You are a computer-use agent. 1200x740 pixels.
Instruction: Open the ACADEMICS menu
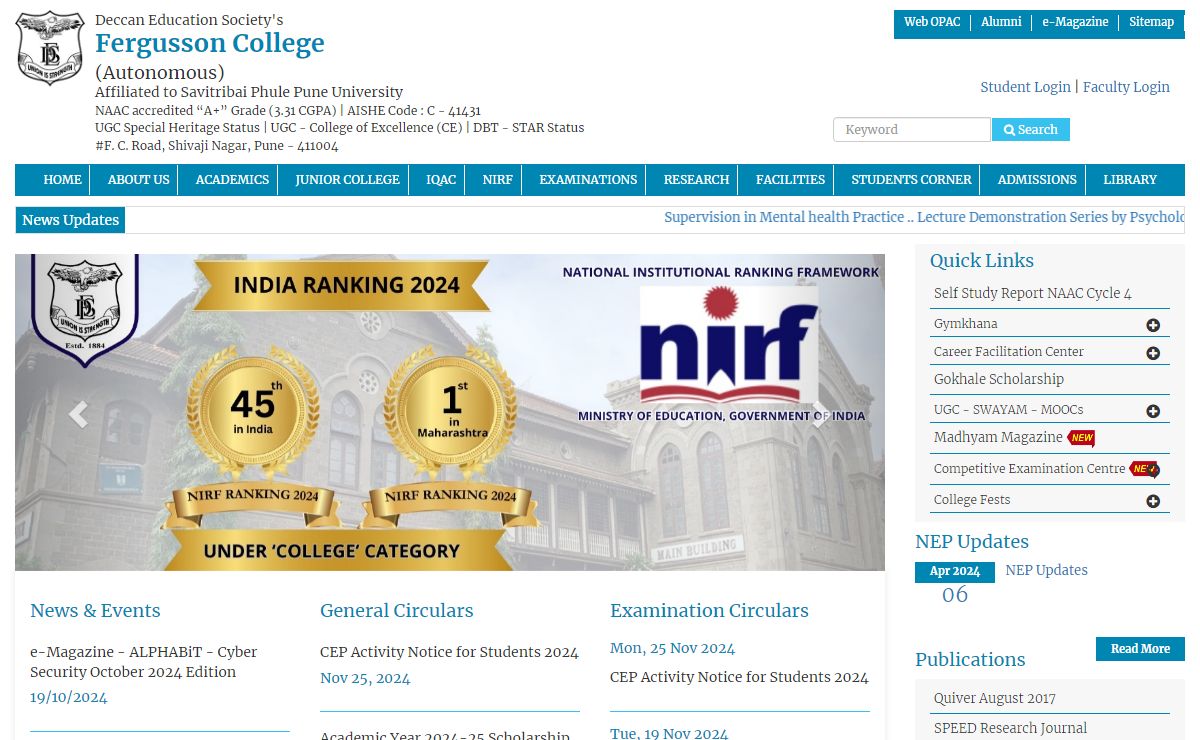click(x=232, y=180)
